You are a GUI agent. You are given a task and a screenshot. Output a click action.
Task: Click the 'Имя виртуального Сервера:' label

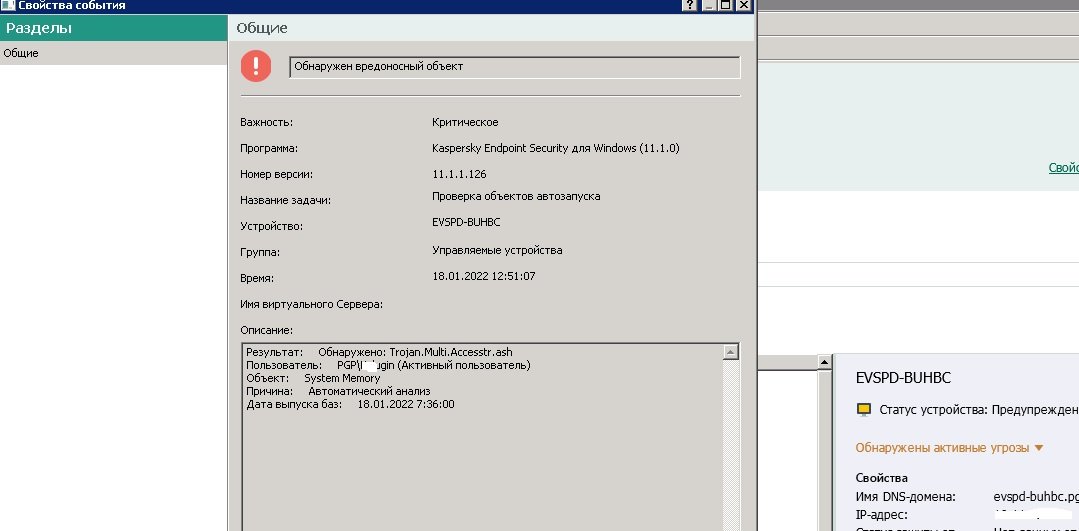312,304
